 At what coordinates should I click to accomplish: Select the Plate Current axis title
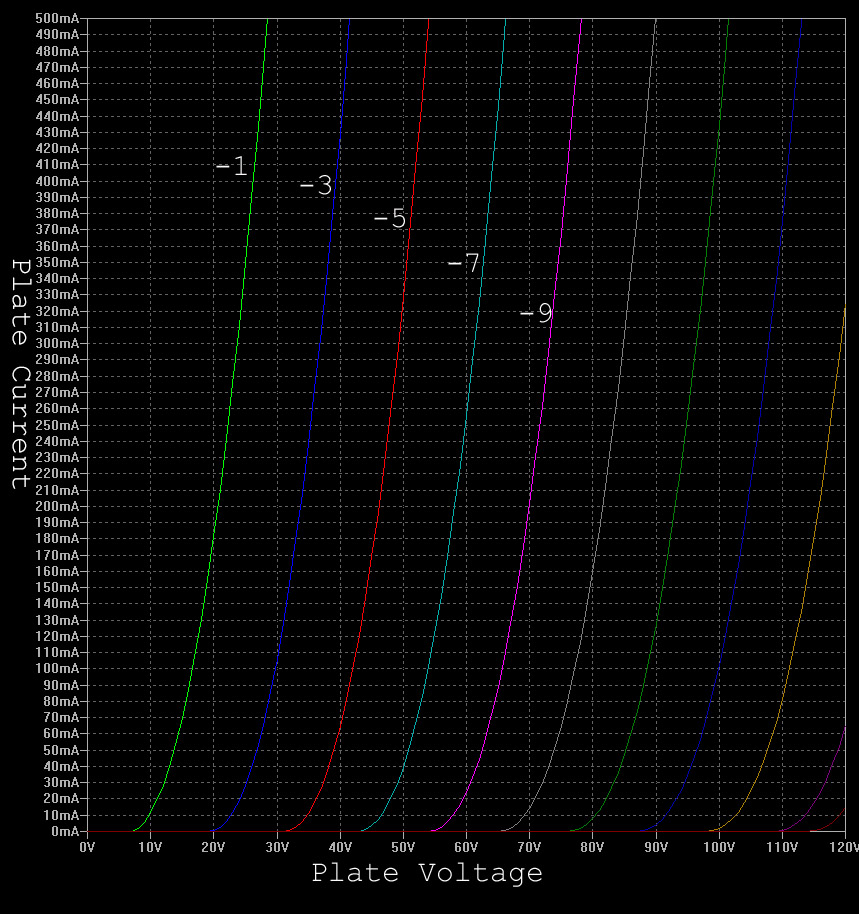click(20, 374)
